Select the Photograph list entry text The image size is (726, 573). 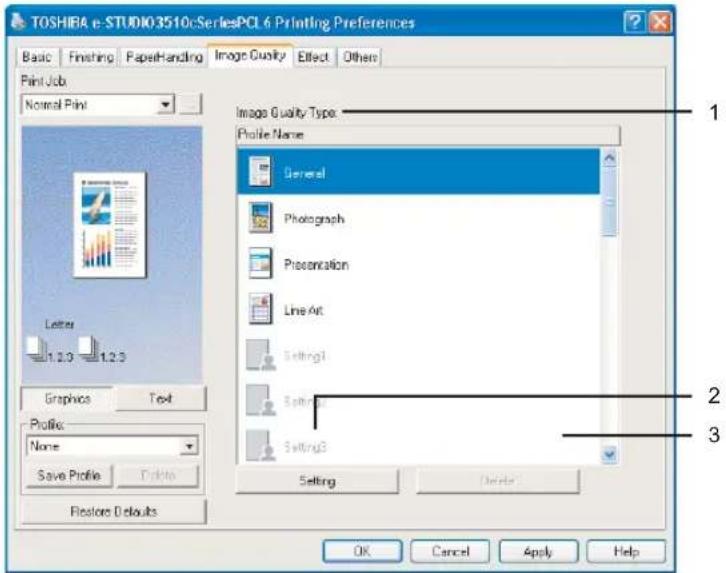click(x=314, y=218)
